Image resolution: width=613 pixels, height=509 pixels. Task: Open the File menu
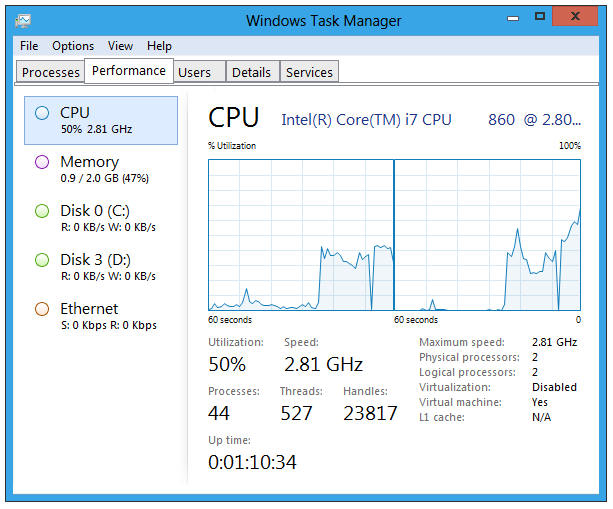click(29, 46)
